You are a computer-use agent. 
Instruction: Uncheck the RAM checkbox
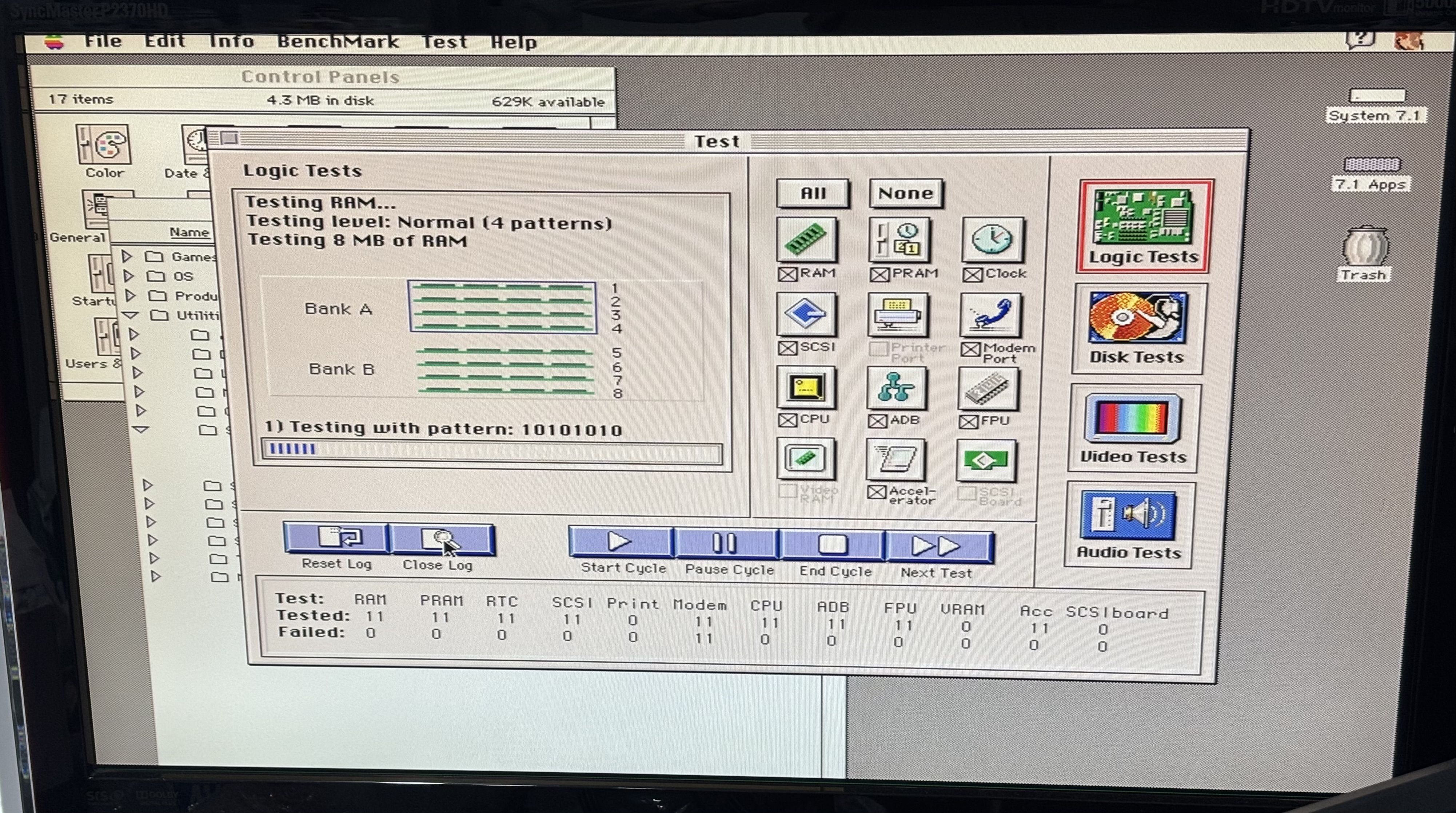(787, 275)
